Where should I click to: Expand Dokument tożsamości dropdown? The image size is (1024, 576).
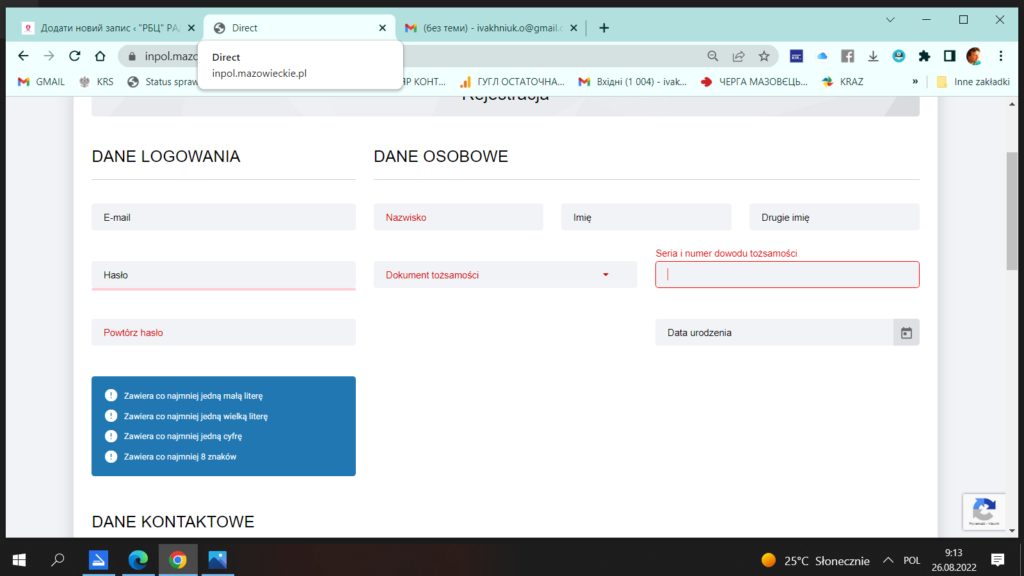[x=505, y=275]
